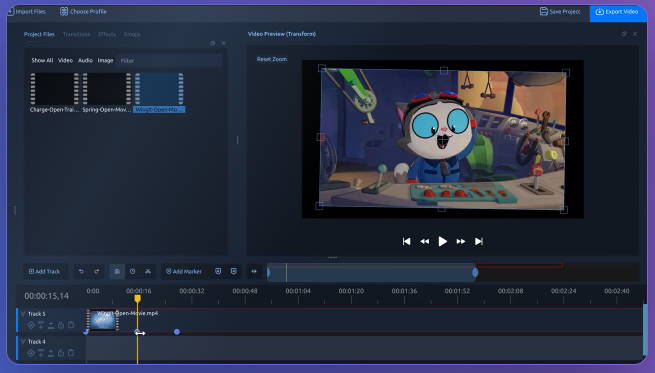Toggle the snapping magnet tool
This screenshot has width=655, height=373.
117,272
